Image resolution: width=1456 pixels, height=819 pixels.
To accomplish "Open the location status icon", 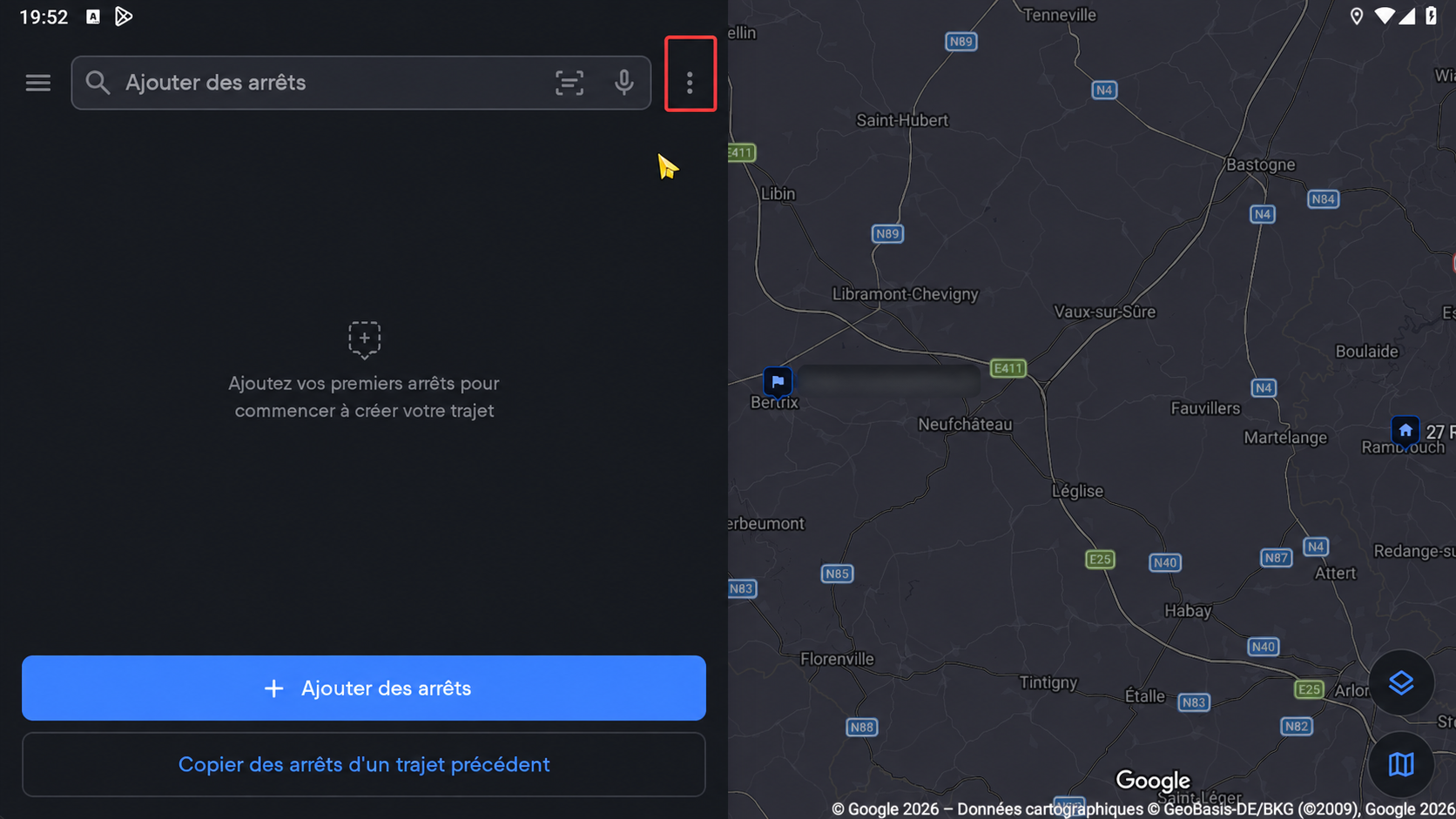I will 1356,17.
